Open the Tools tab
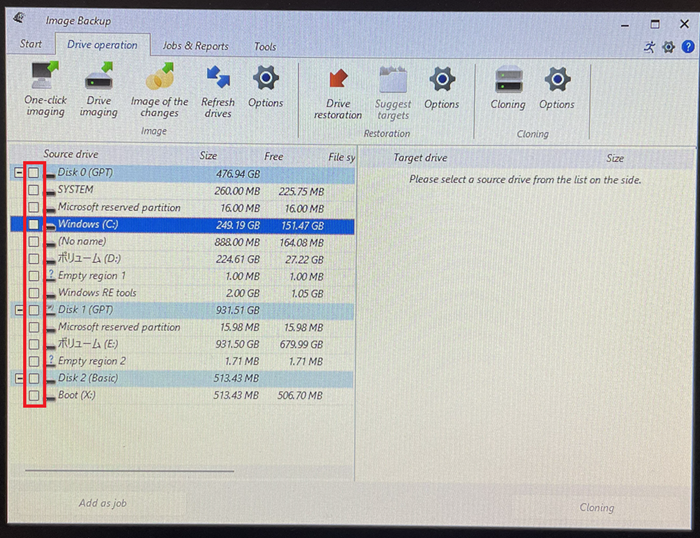 coord(264,46)
